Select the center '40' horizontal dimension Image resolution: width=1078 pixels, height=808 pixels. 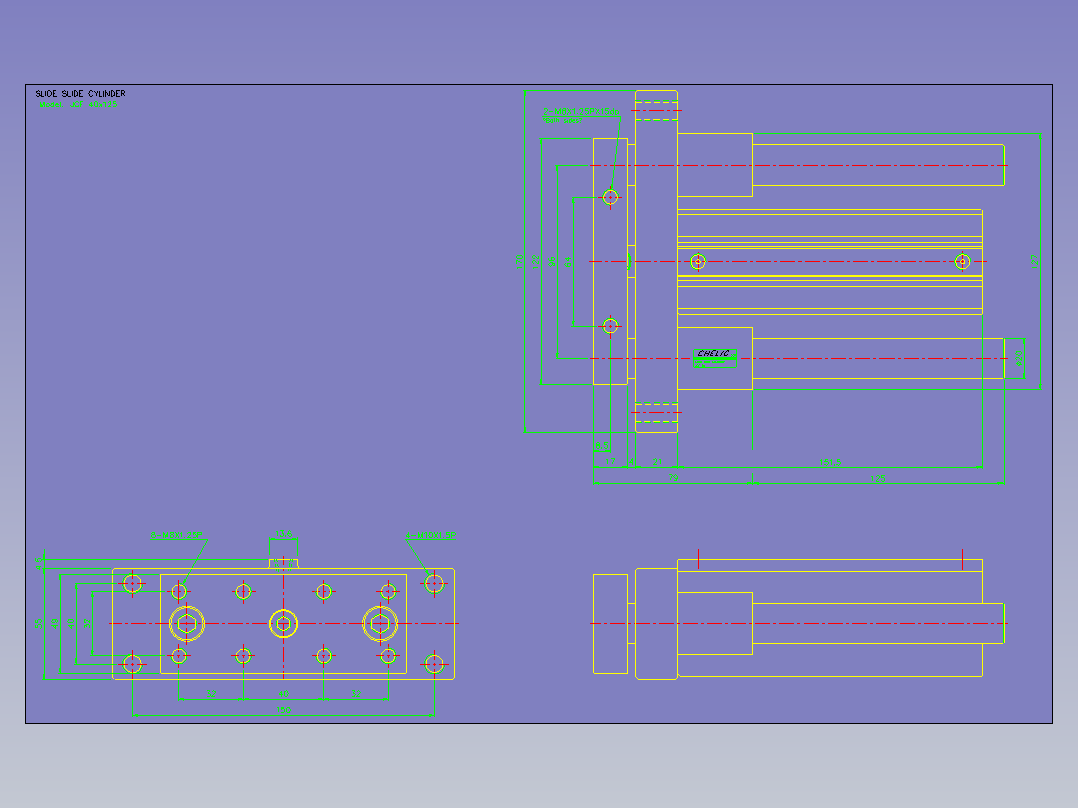click(283, 694)
